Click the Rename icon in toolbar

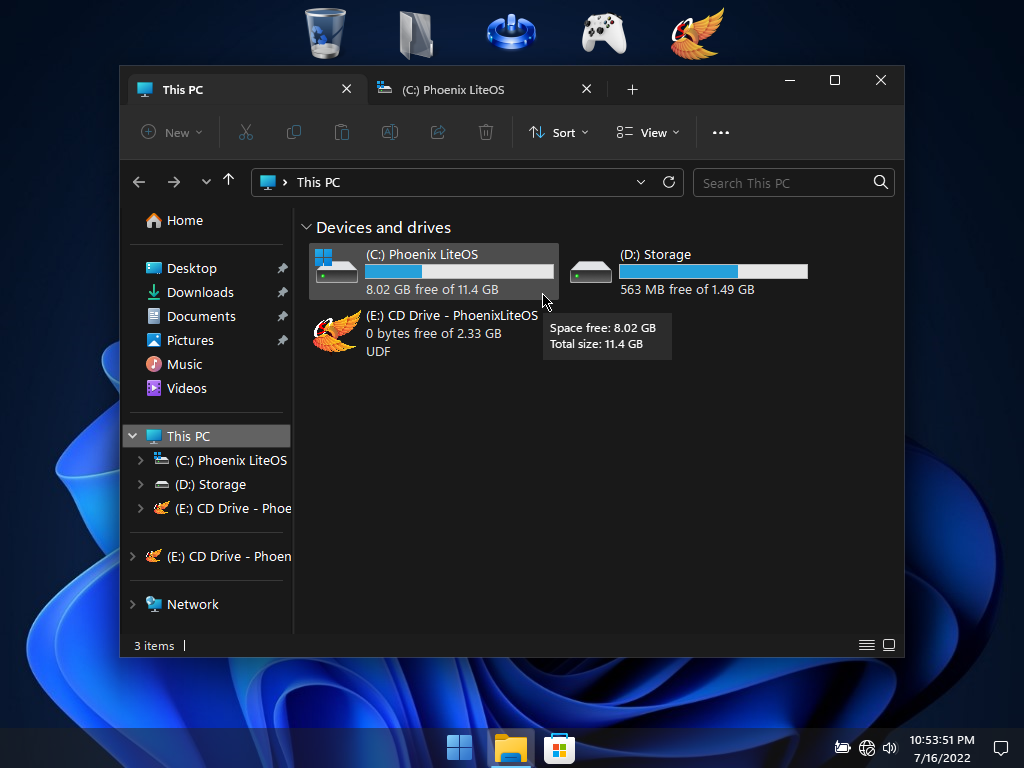point(390,132)
